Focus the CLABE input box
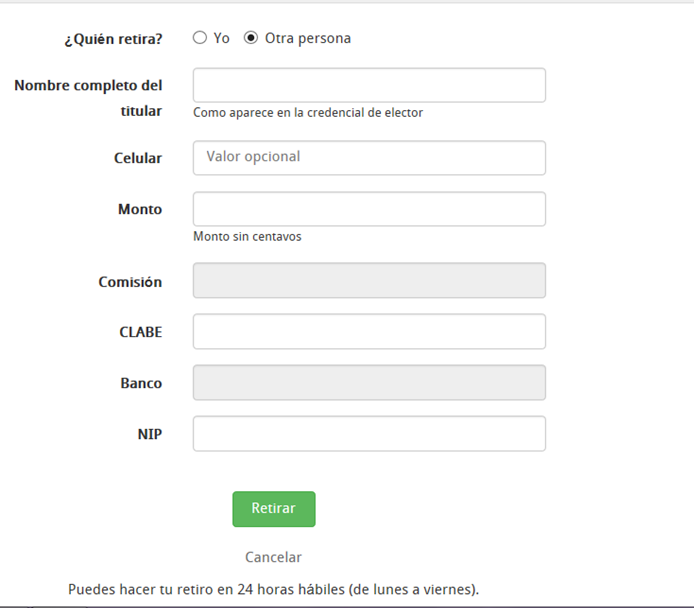This screenshot has height=608, width=694. [x=369, y=331]
